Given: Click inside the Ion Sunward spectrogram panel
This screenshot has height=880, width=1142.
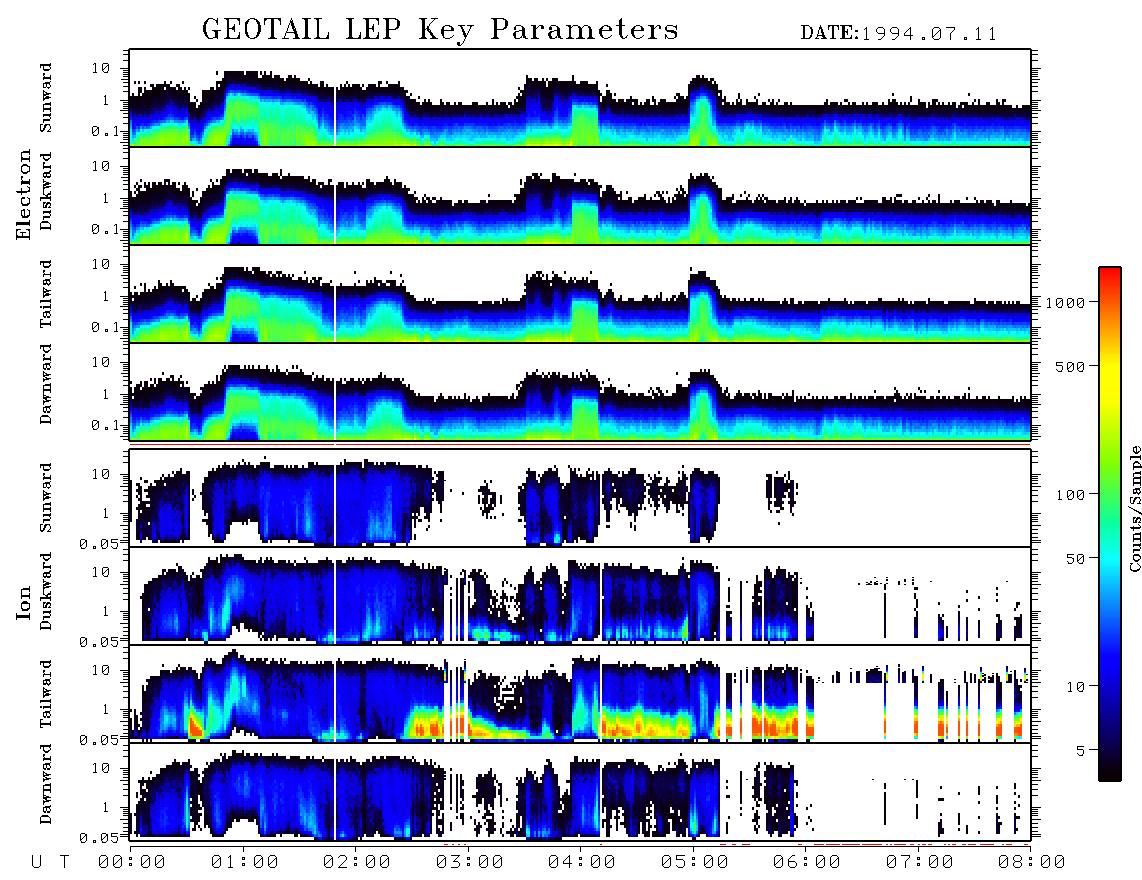Looking at the screenshot, I should click(580, 498).
